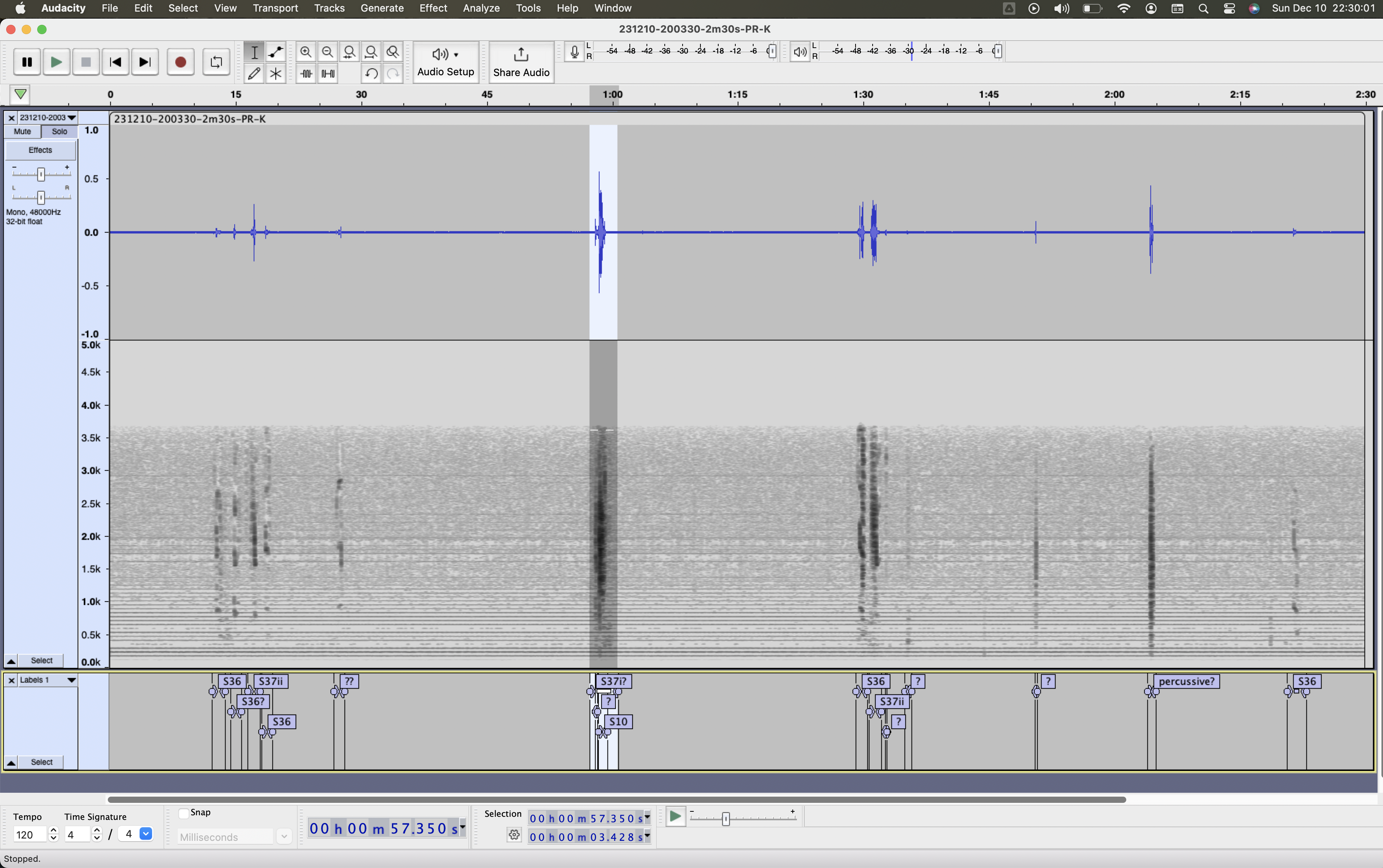Adjust the playback speed slider
Screen dimensions: 1383x868
point(726,818)
